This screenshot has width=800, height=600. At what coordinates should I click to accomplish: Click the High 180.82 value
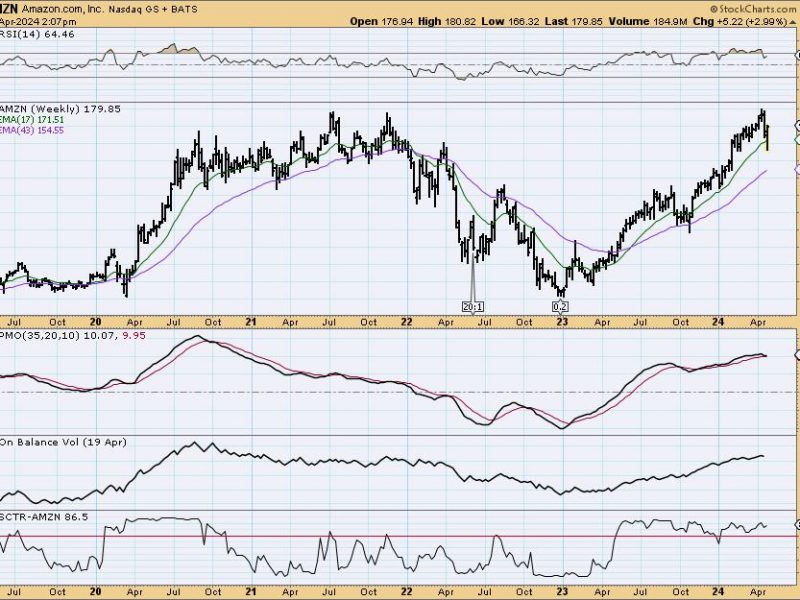coord(447,21)
